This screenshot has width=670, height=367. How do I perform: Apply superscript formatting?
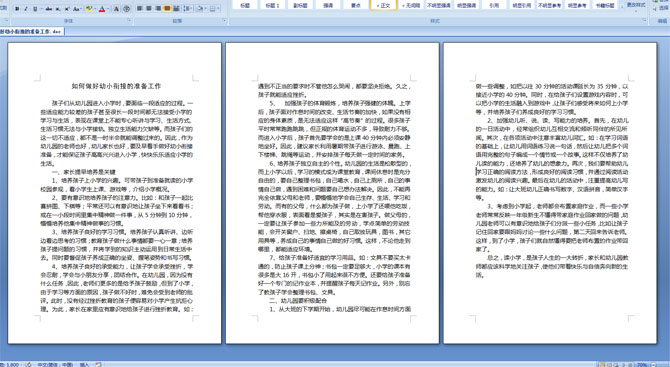(67, 9)
